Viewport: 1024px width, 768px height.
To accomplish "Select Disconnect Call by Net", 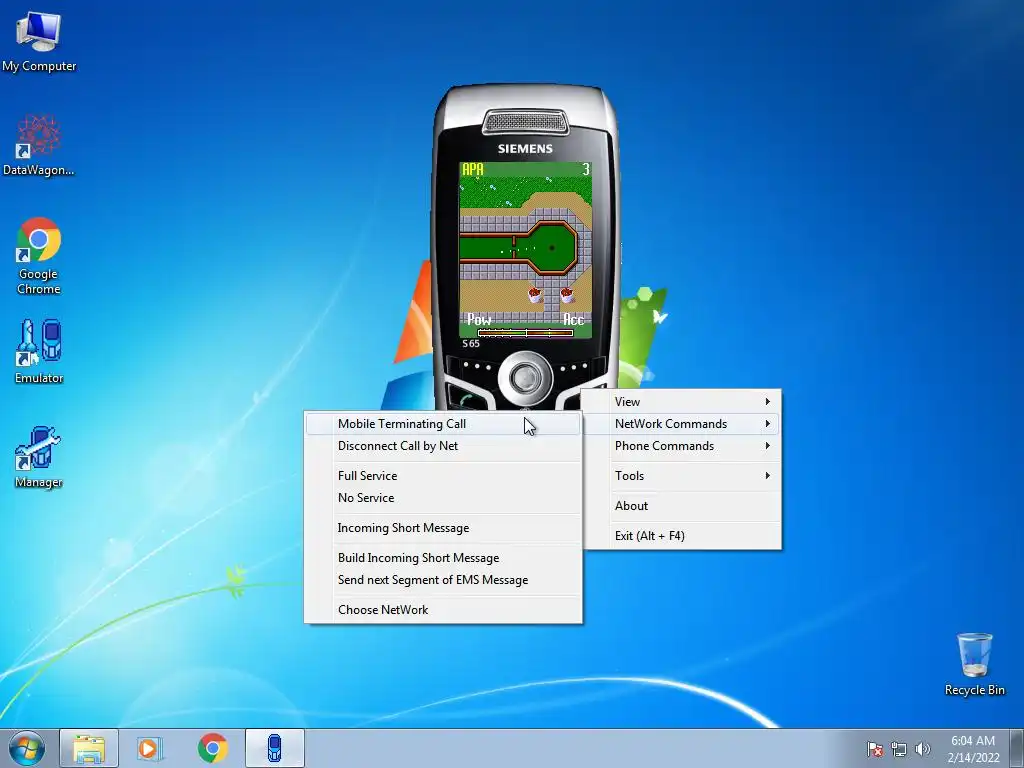I will tap(443, 446).
